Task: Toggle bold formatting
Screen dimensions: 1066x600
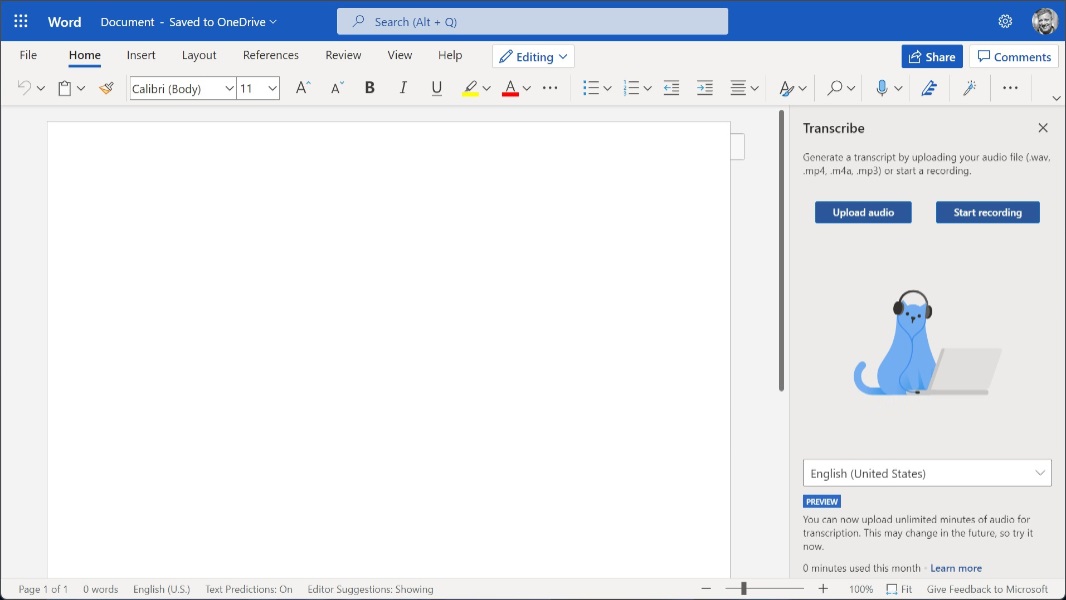Action: 369,88
